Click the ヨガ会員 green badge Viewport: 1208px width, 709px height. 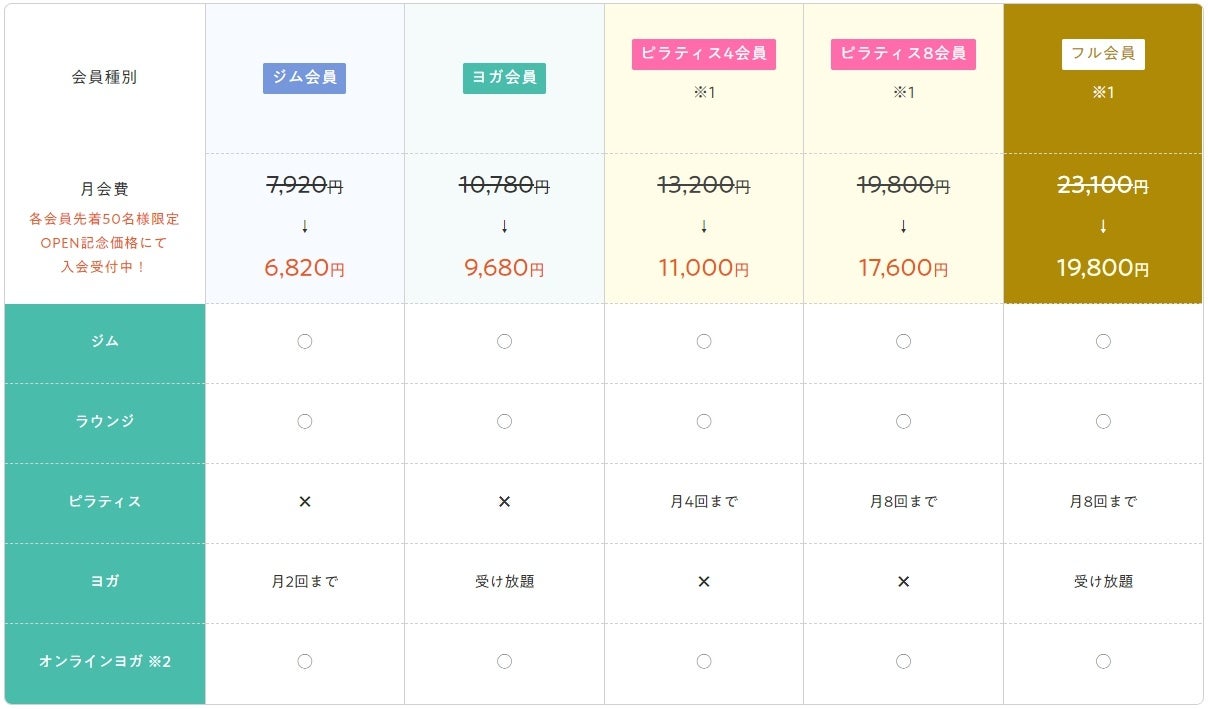click(504, 78)
